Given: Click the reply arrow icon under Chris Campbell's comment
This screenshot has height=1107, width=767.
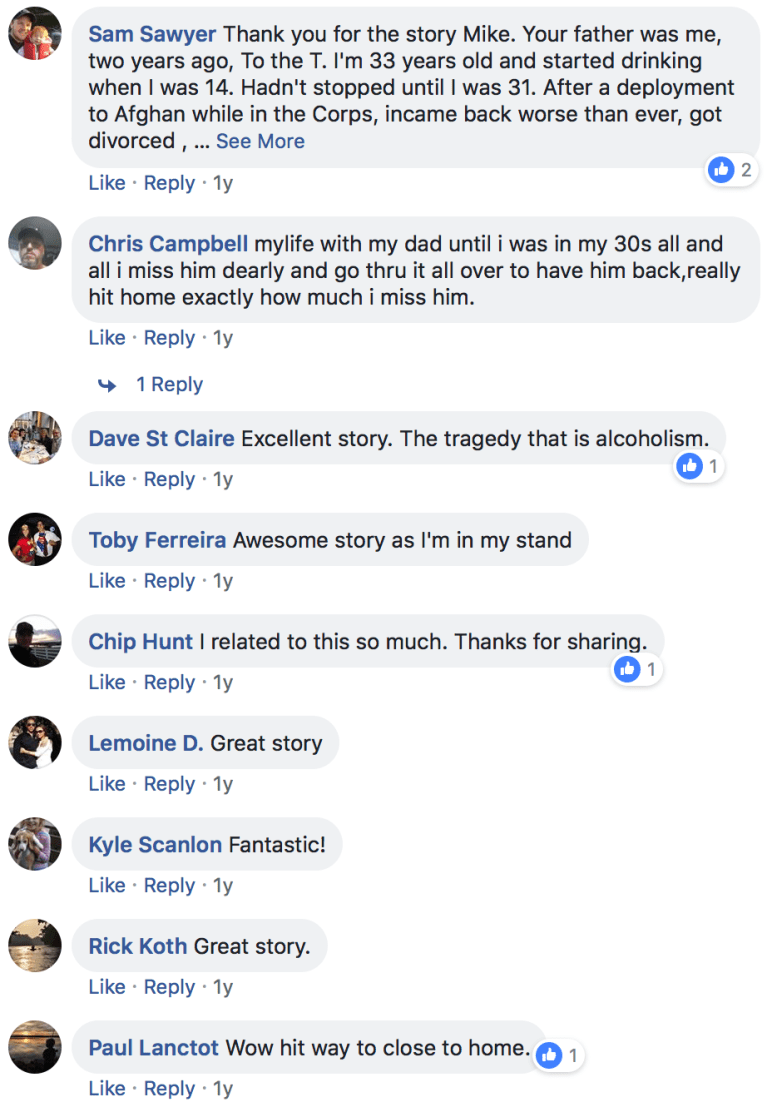Looking at the screenshot, I should (x=108, y=384).
